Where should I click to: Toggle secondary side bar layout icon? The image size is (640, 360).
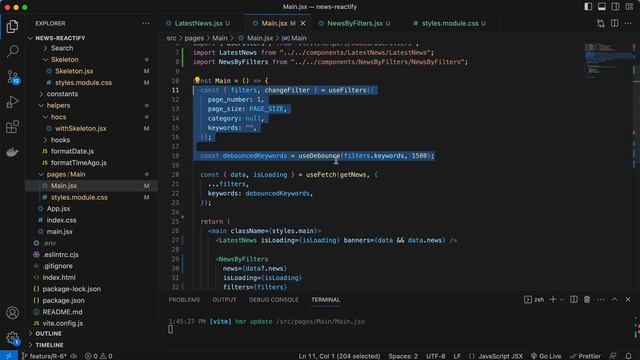pos(615,7)
